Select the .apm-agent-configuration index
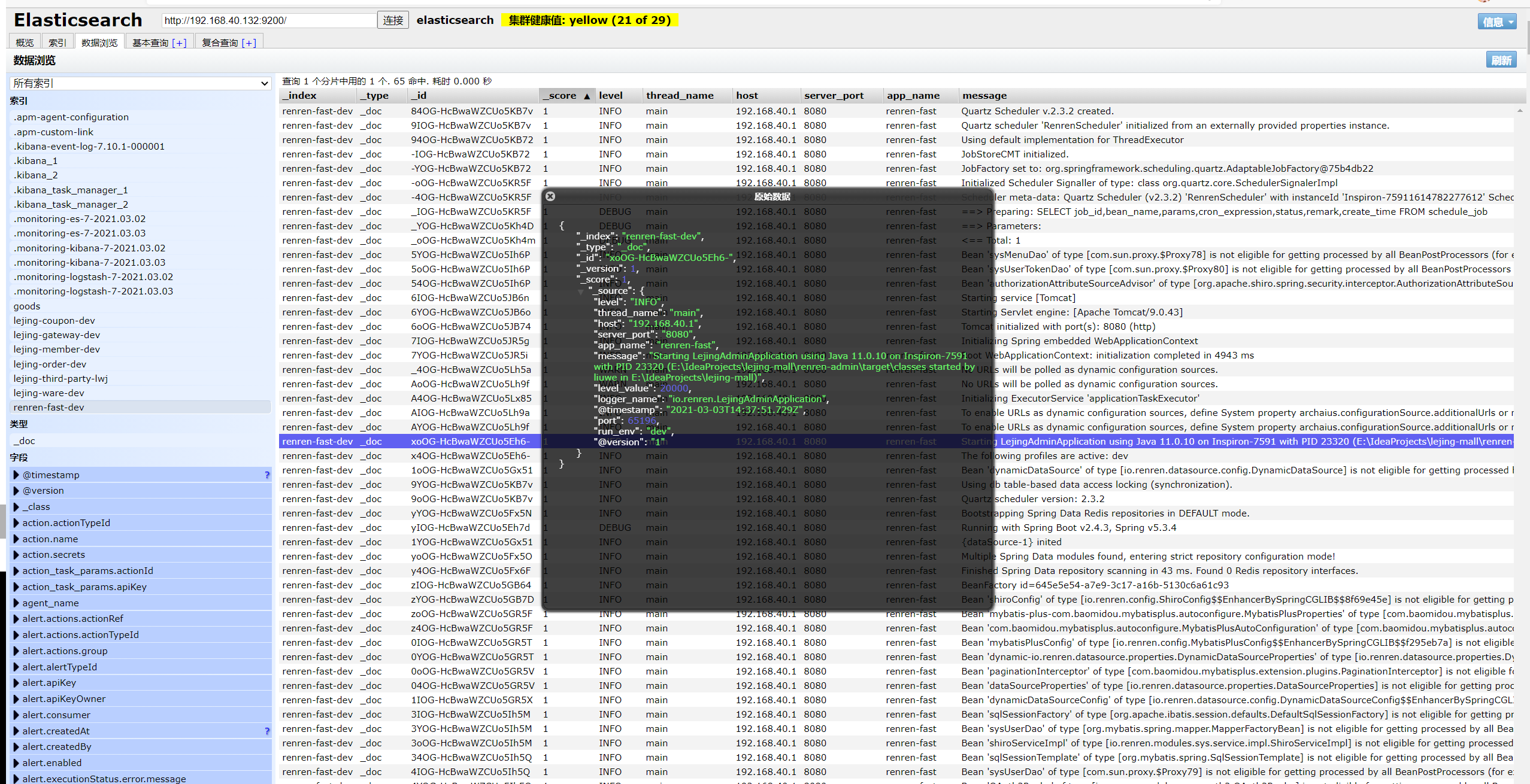The width and height of the screenshot is (1530, 784). [x=141, y=117]
